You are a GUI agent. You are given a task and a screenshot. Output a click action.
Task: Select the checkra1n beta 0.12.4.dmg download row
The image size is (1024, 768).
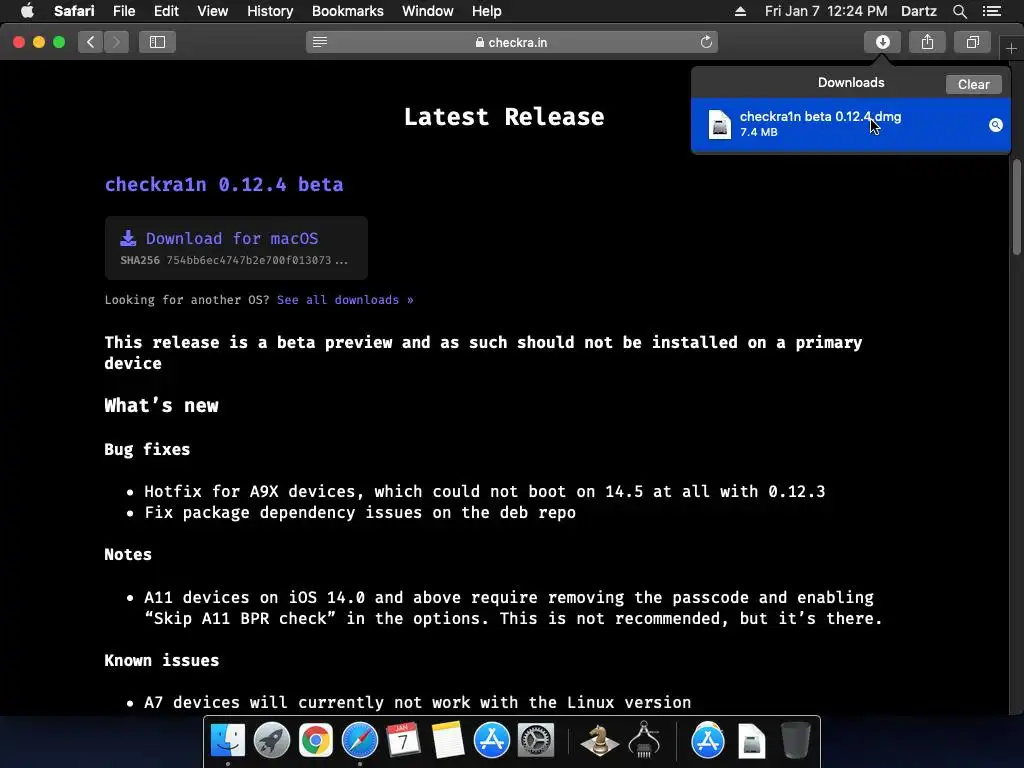pos(850,125)
